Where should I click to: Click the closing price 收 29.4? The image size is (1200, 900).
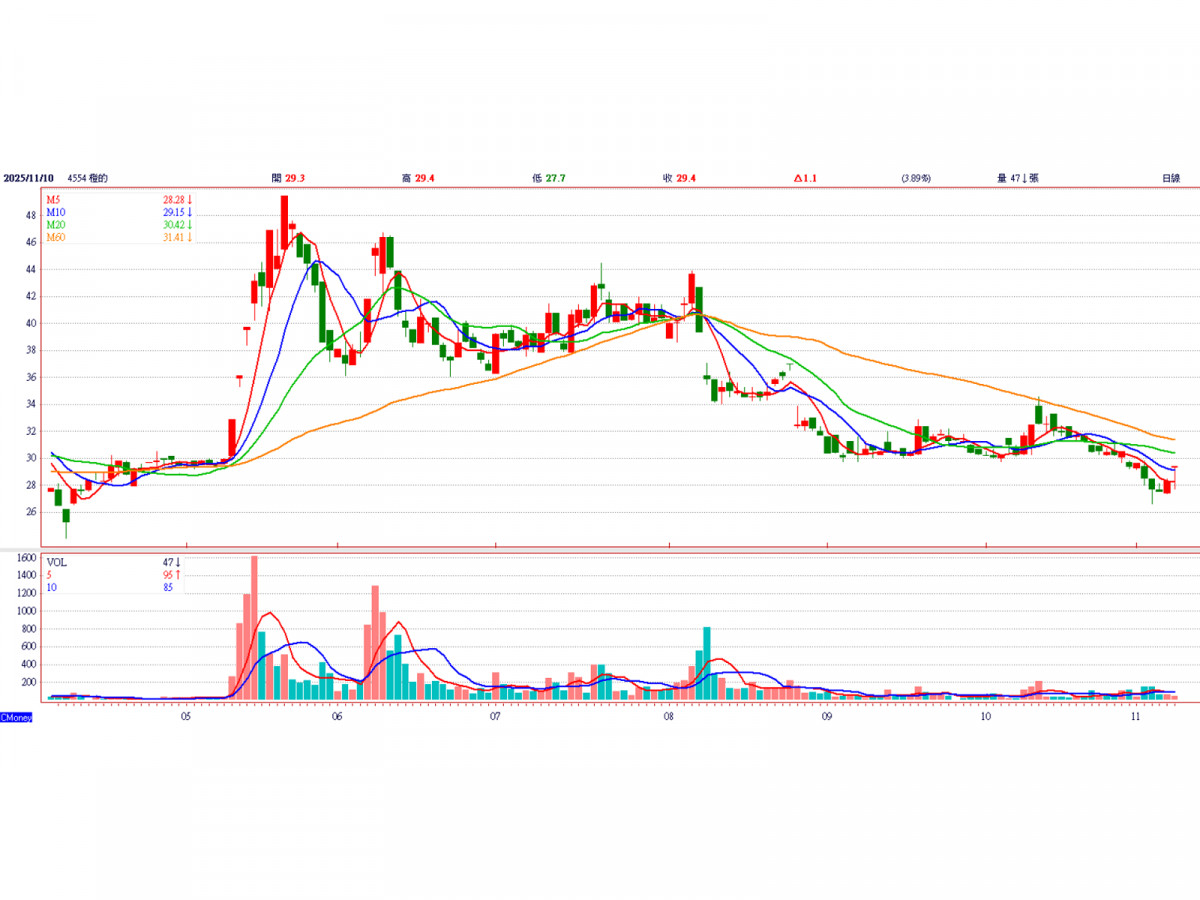[678, 178]
